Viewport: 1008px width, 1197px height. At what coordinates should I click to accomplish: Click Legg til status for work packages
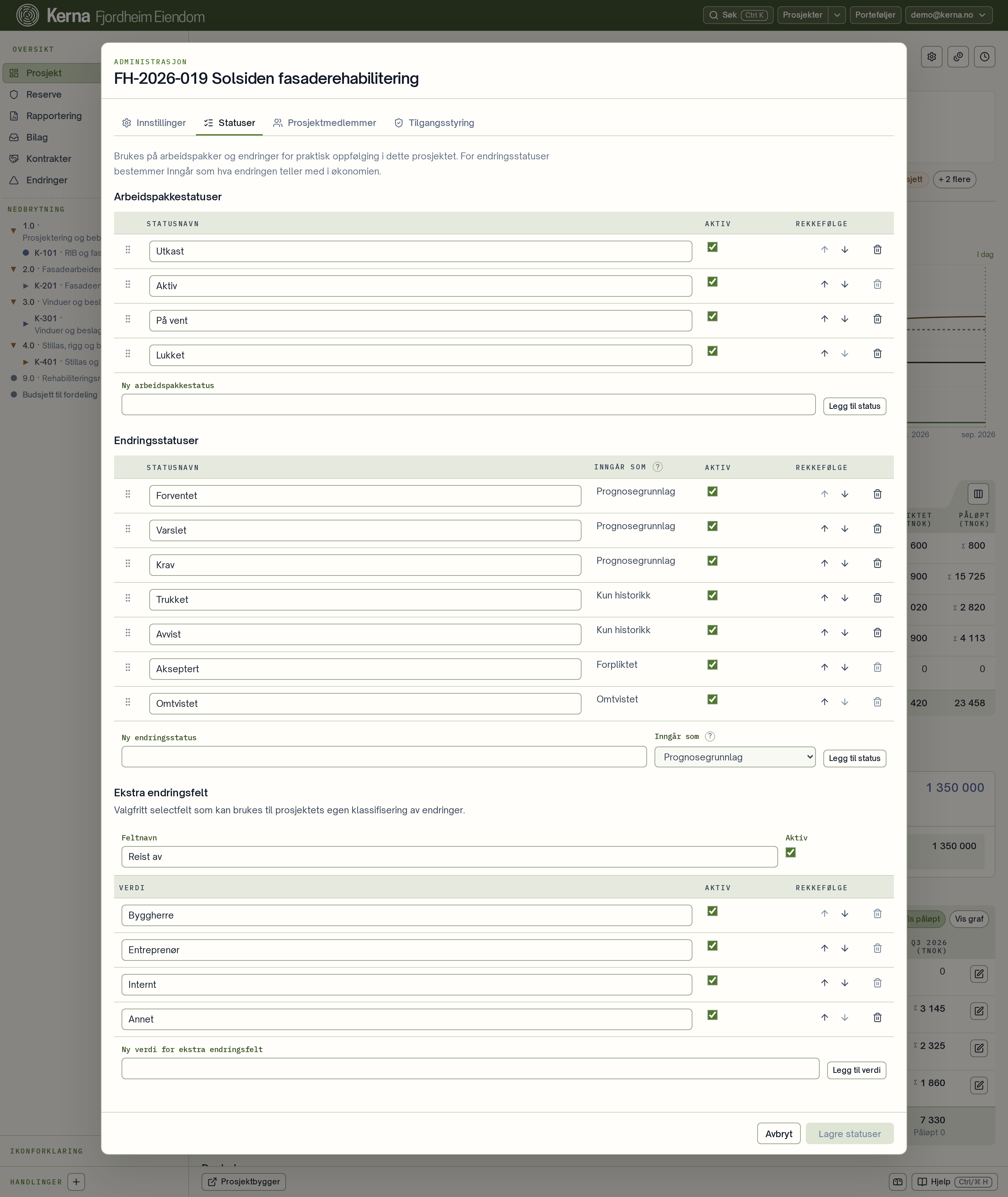click(854, 406)
